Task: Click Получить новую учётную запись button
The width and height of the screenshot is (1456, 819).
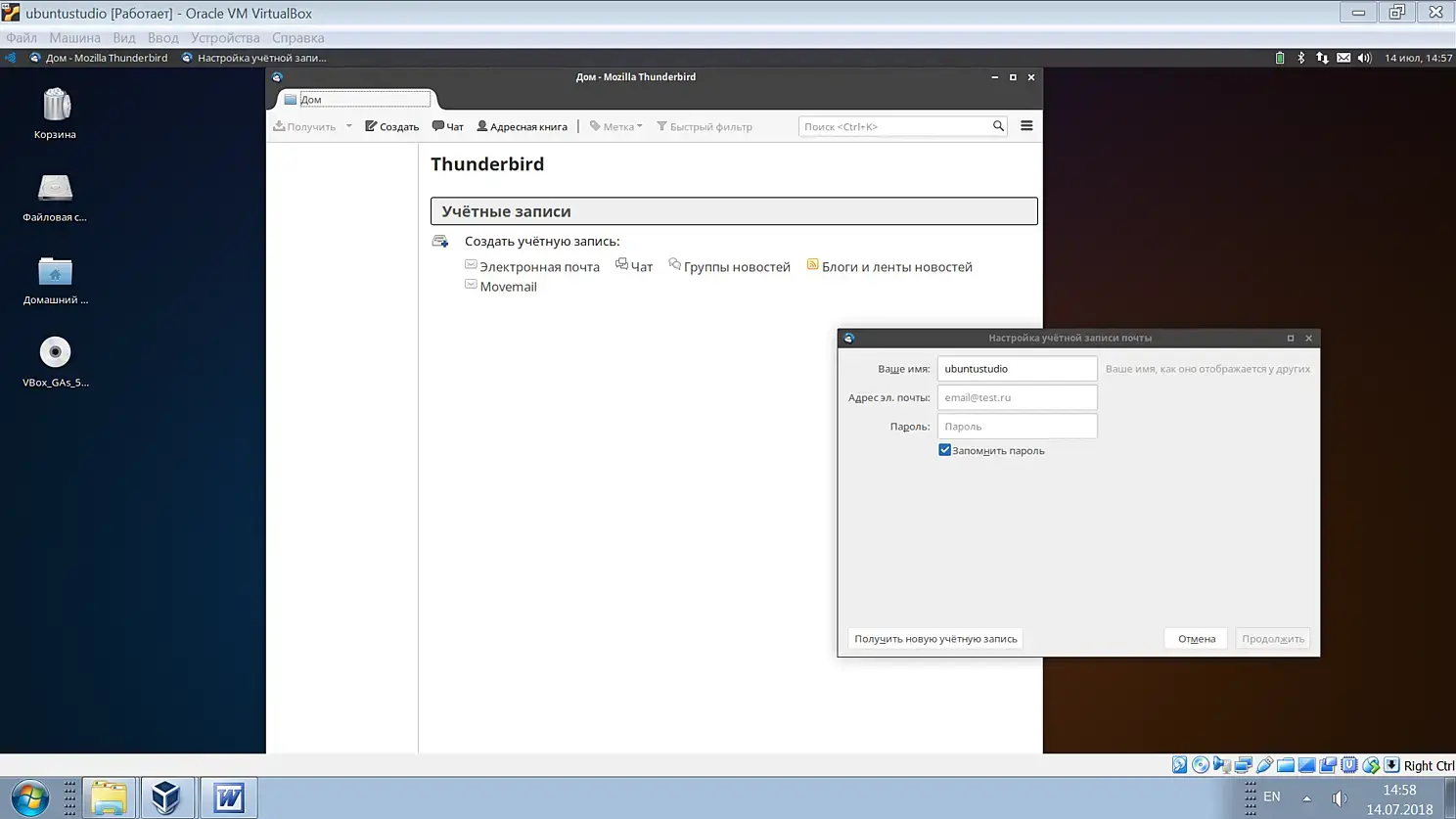Action: 935,639
